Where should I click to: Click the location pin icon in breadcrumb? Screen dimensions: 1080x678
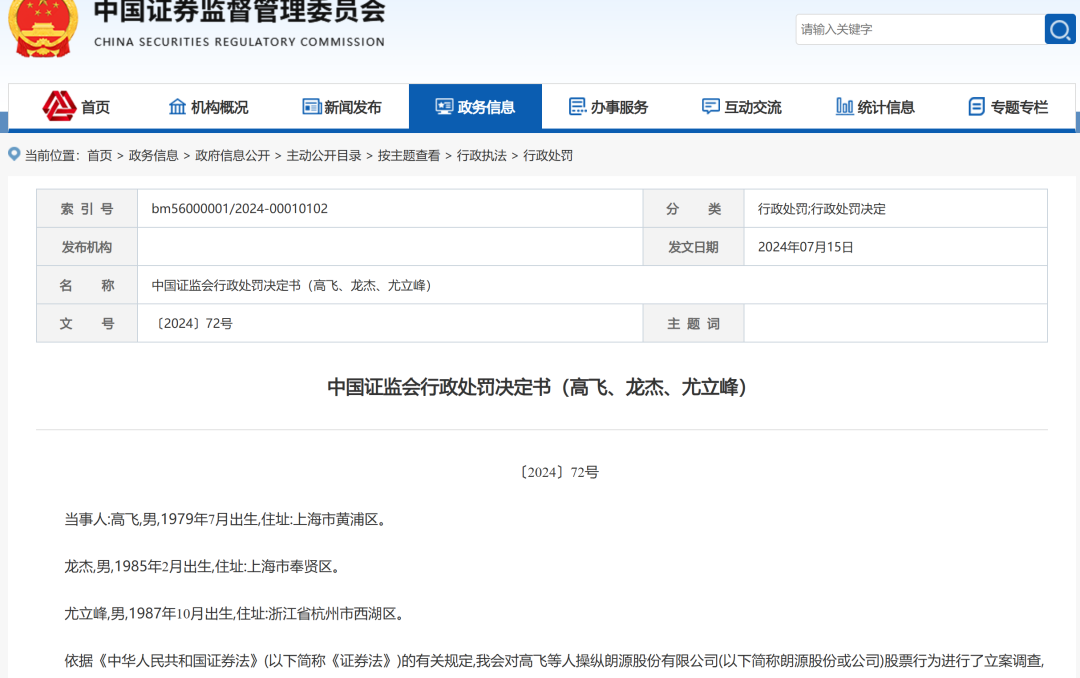(x=14, y=155)
